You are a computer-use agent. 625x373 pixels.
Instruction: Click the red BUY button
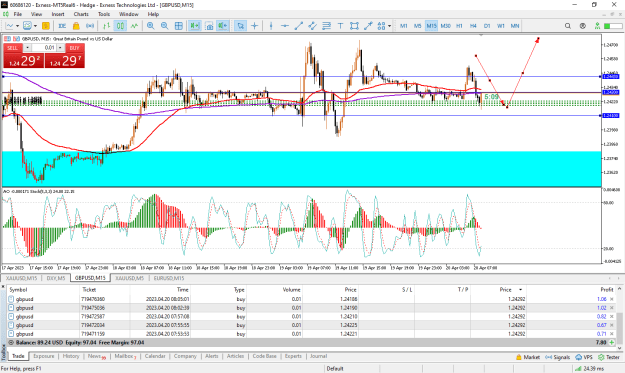click(75, 48)
